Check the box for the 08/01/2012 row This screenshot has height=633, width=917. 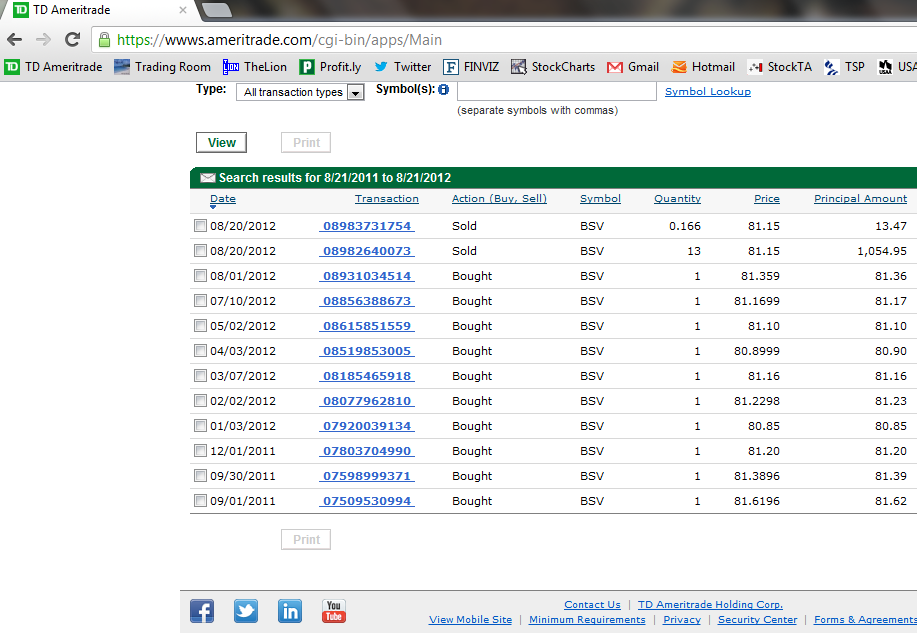(200, 276)
